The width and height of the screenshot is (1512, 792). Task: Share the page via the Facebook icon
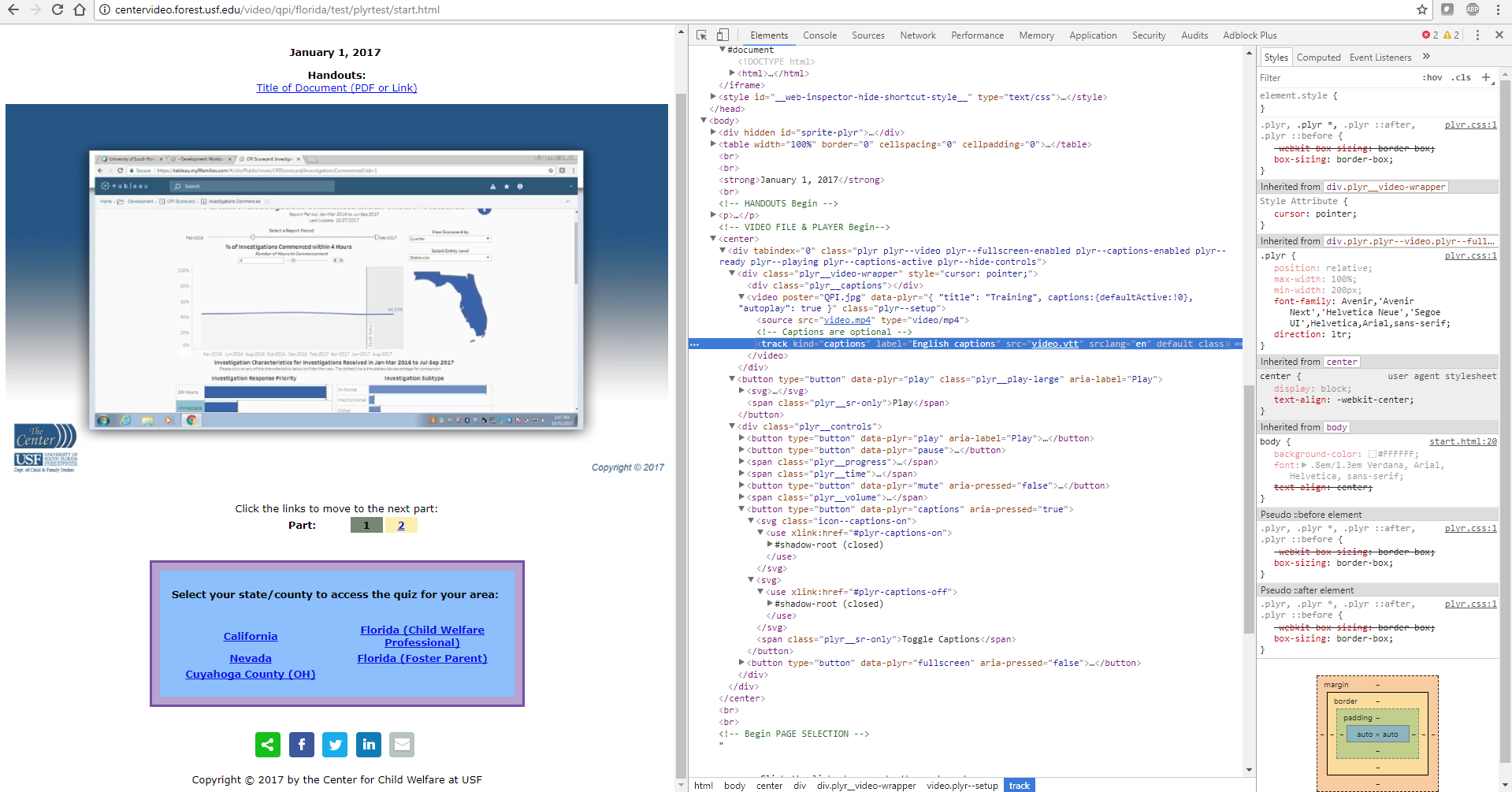point(301,744)
